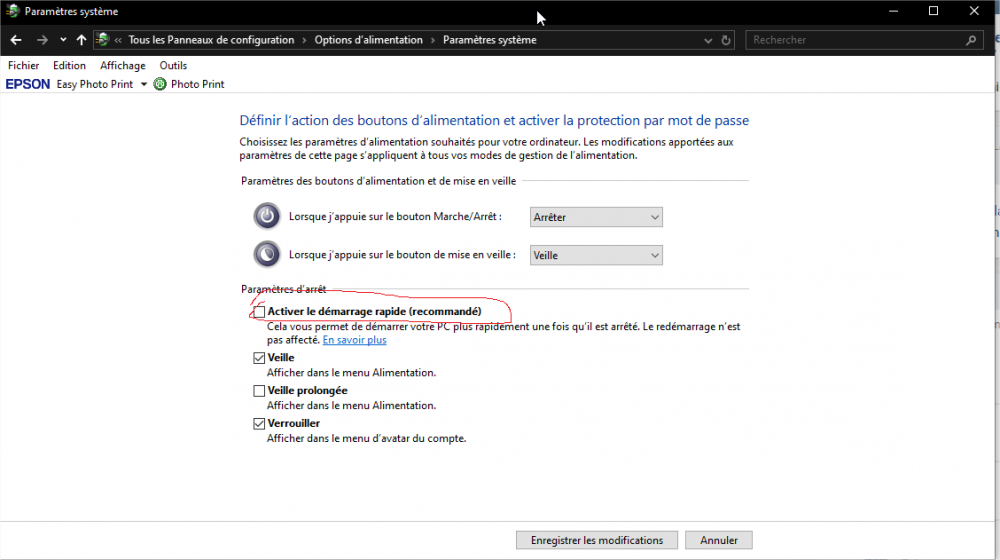
Task: Expand address bar history dropdown
Action: tap(708, 40)
